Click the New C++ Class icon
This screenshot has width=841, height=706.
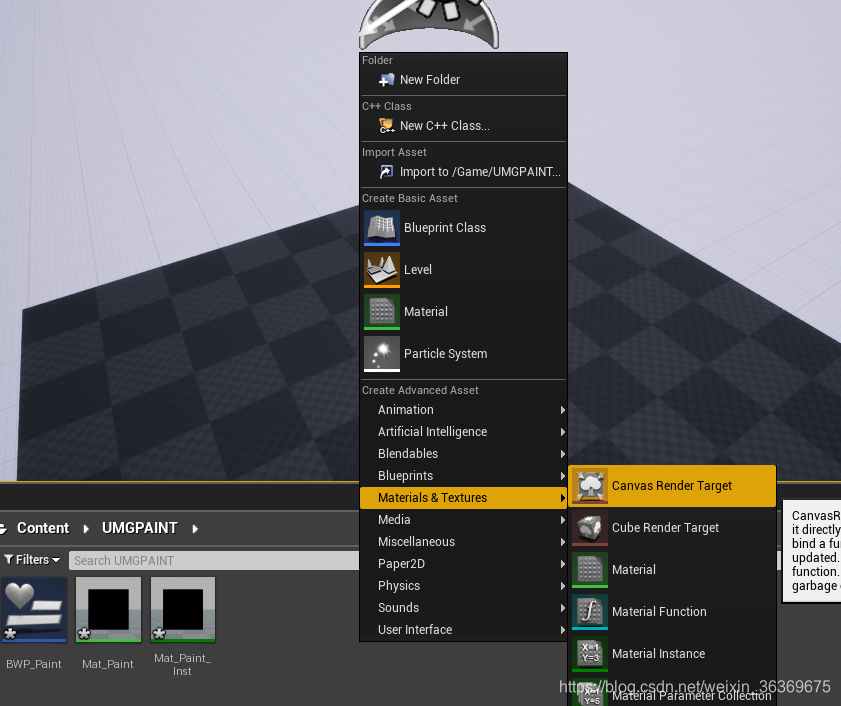coord(386,126)
